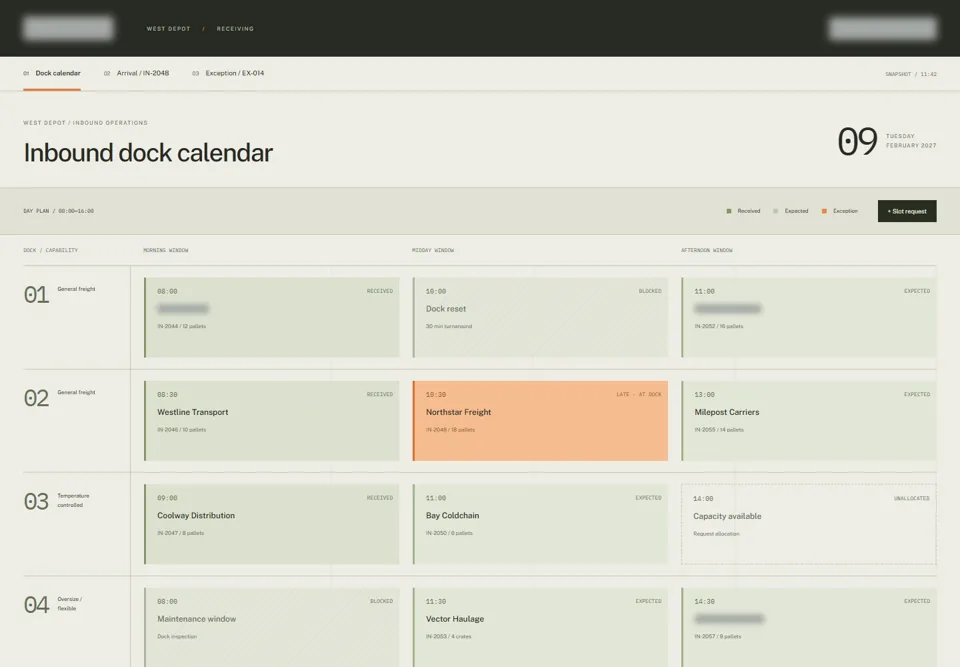Screen dimensions: 960x667
Task: Select WEST DEPOT breadcrumb in header
Action: pos(168,29)
